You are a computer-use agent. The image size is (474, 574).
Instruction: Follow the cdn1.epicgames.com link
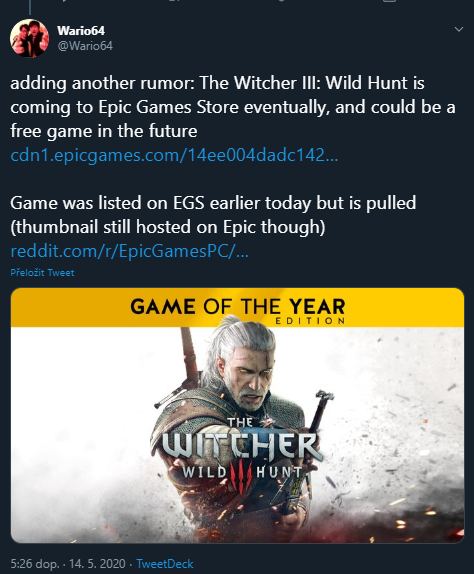[174, 155]
